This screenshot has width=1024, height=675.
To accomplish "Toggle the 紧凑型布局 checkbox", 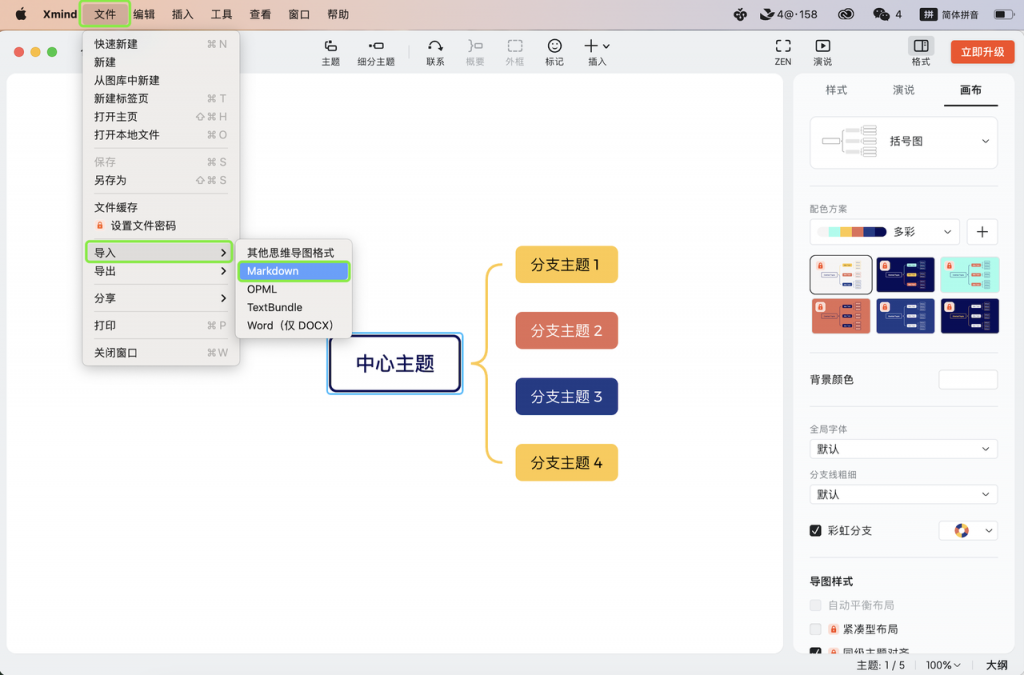I will pos(815,629).
